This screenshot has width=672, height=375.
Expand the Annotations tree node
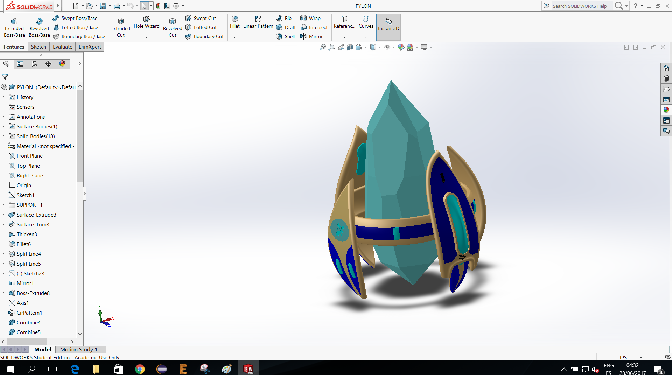tap(4, 117)
